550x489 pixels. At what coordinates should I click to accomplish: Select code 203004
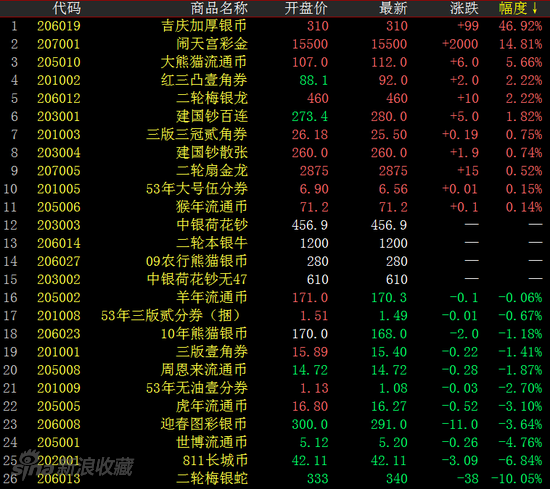tap(59, 153)
